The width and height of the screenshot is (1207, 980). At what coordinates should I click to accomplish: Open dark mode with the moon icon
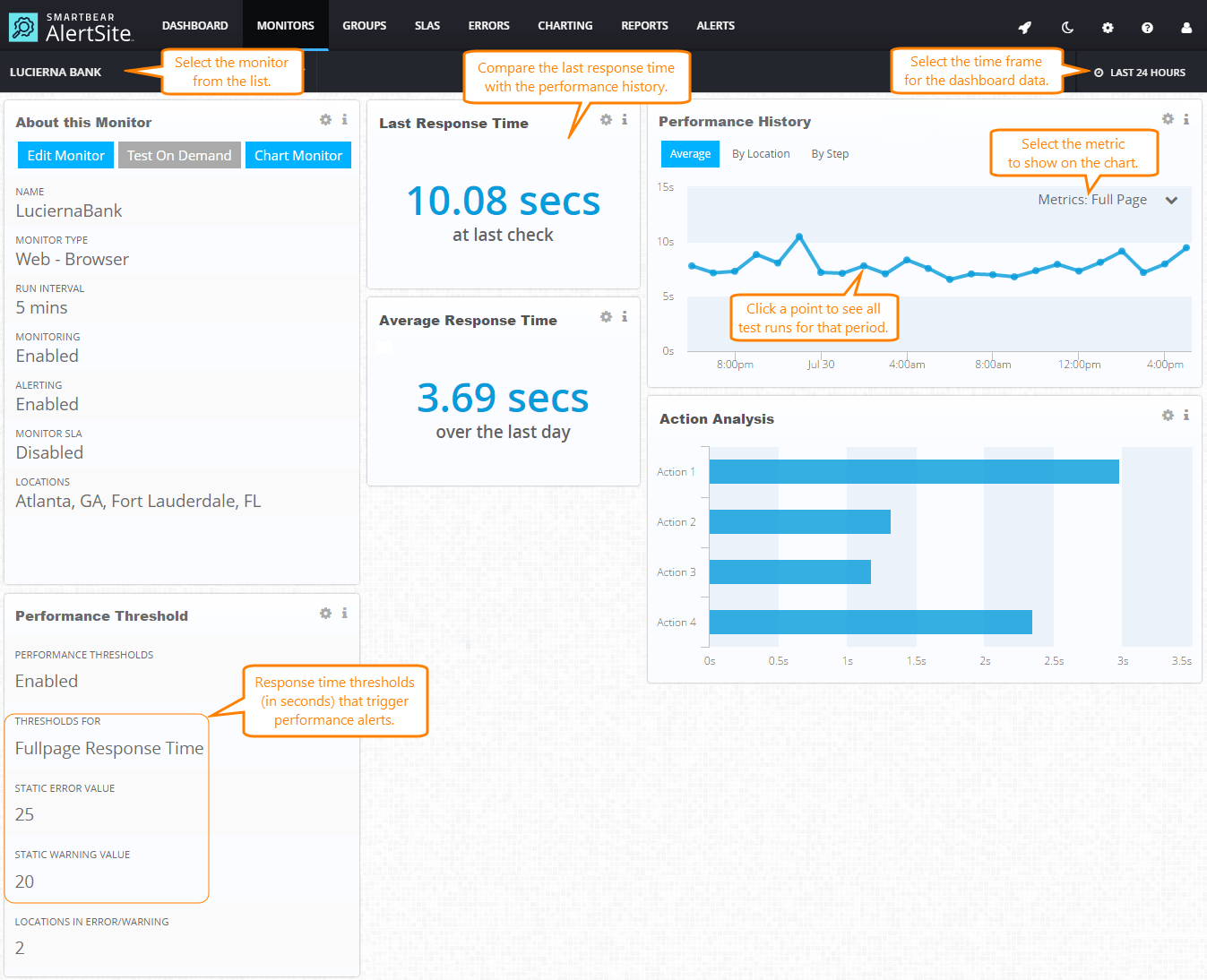tap(1066, 27)
